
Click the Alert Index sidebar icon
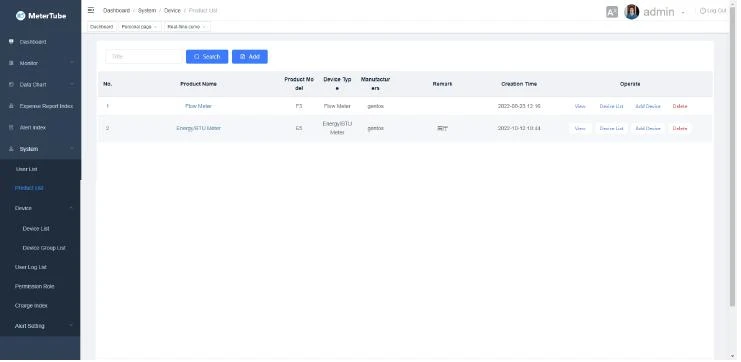(11, 127)
